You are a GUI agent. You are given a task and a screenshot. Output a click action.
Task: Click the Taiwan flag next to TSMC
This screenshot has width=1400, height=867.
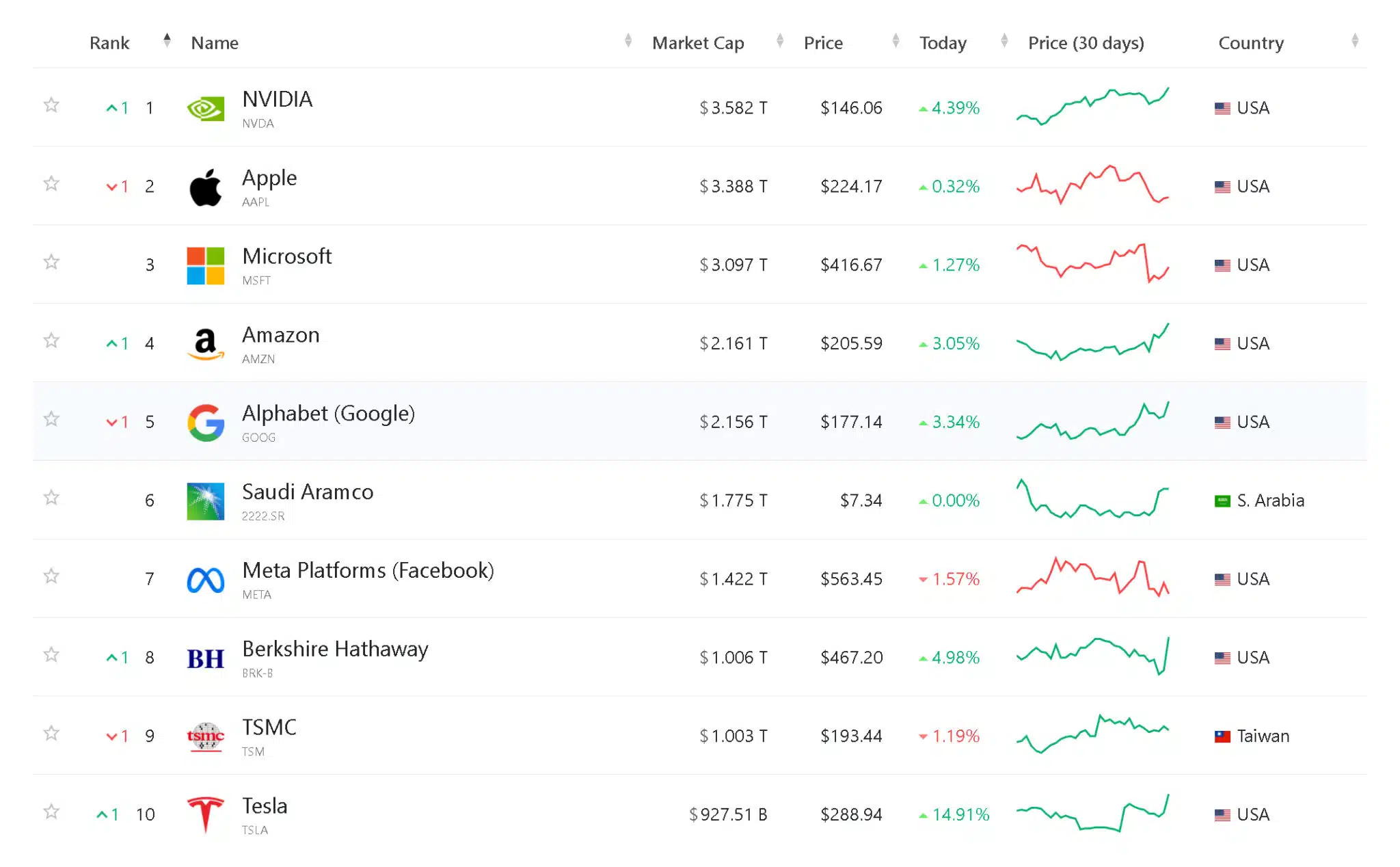pyautogui.click(x=1223, y=736)
